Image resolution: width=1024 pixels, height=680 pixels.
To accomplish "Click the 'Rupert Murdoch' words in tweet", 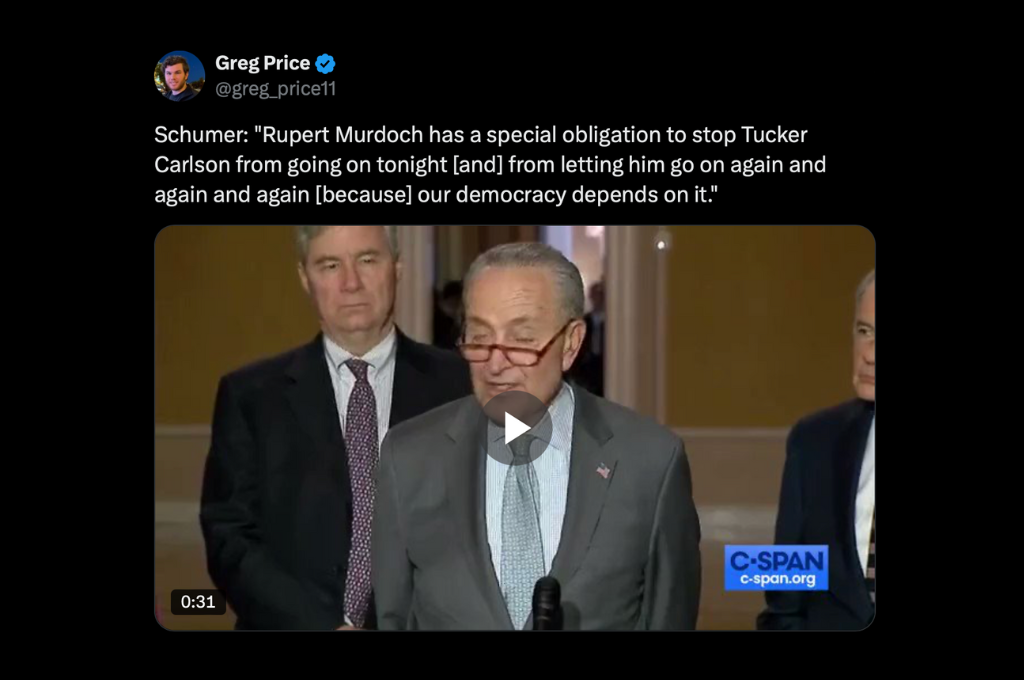I will (342, 135).
